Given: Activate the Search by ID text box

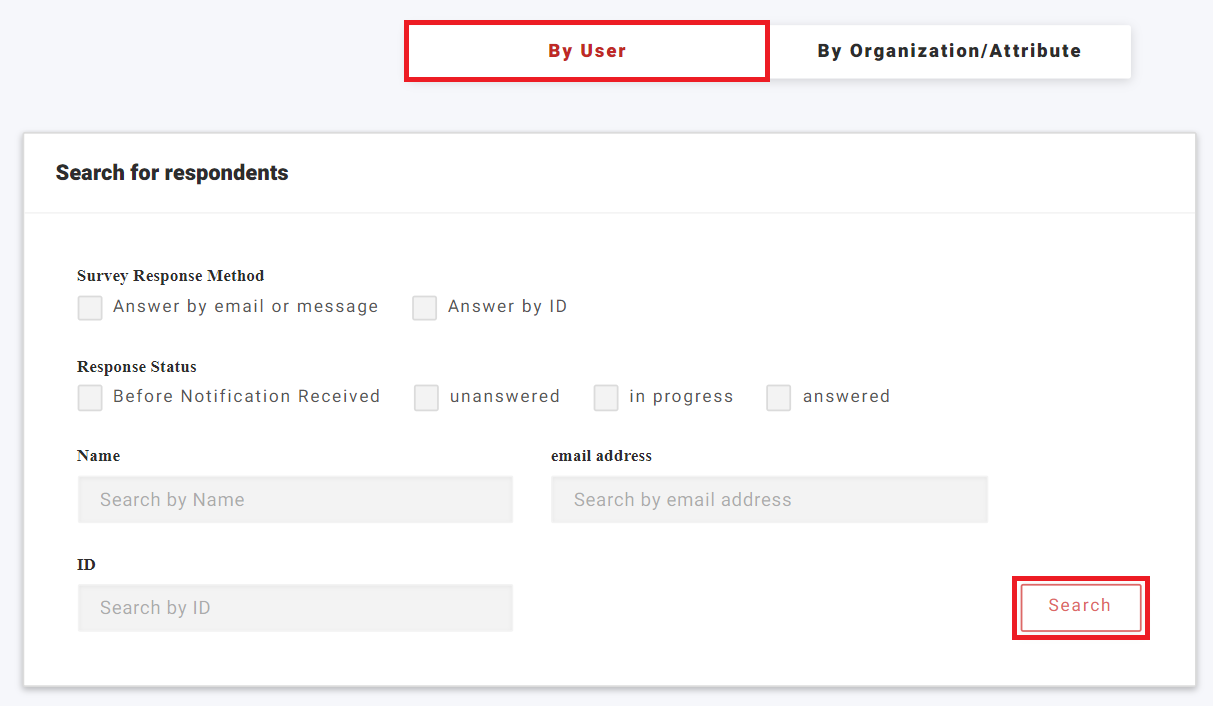Looking at the screenshot, I should [295, 607].
